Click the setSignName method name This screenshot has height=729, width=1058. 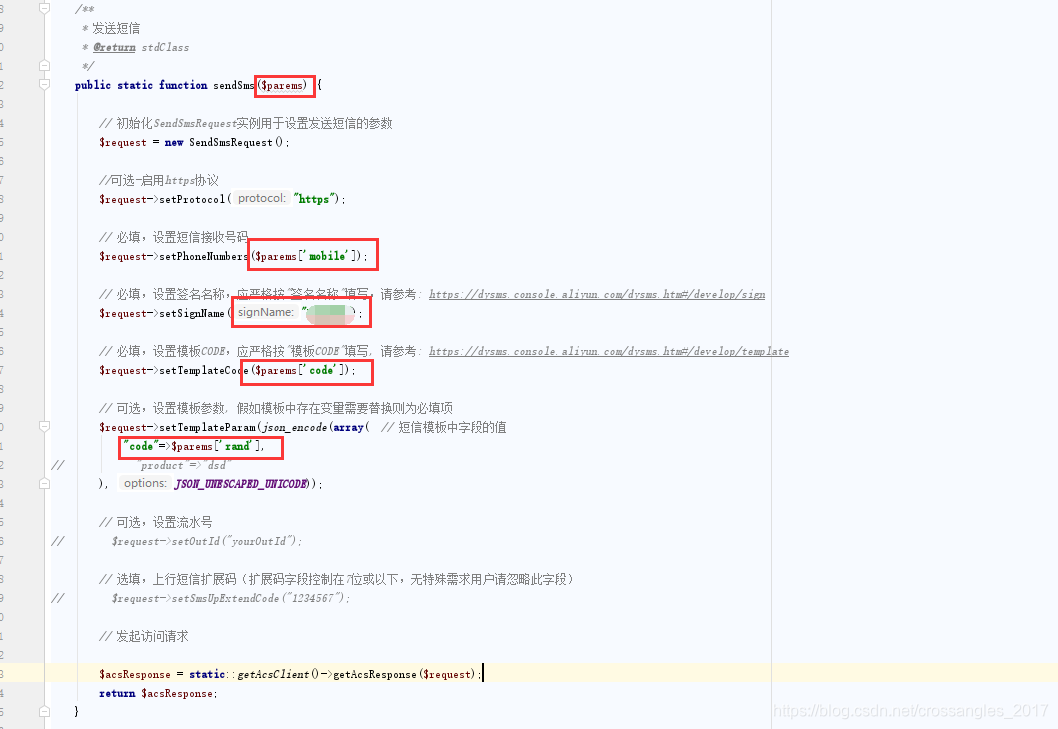192,313
